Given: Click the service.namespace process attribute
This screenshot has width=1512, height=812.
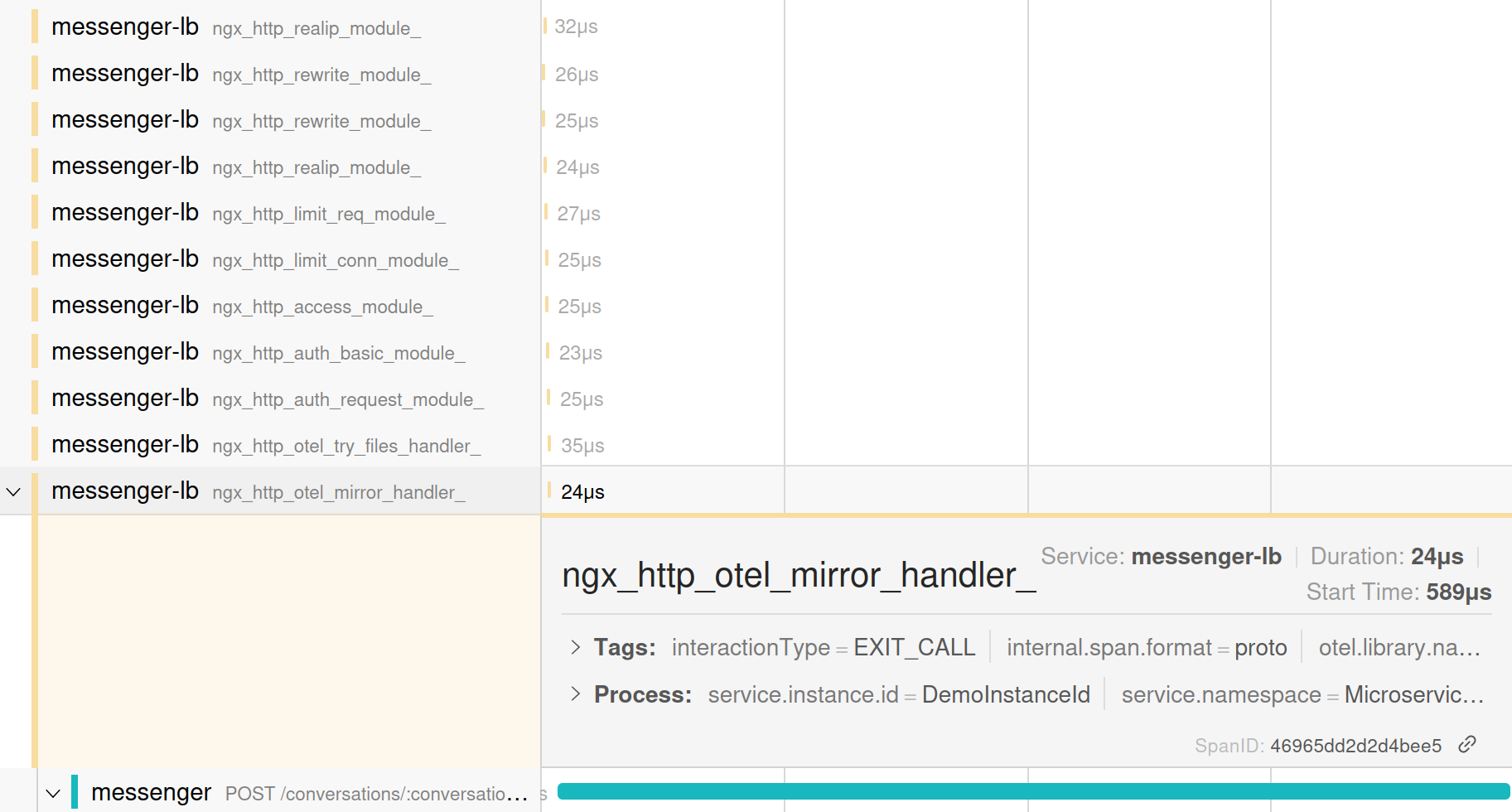Looking at the screenshot, I should click(1302, 694).
